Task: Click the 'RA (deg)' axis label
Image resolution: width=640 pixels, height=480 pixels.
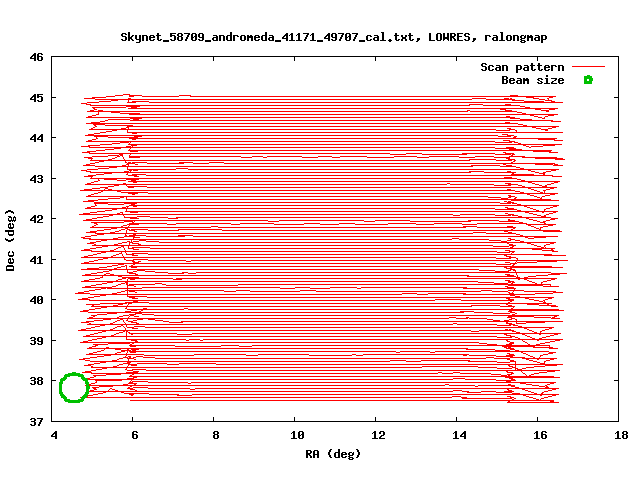Action: click(x=333, y=454)
